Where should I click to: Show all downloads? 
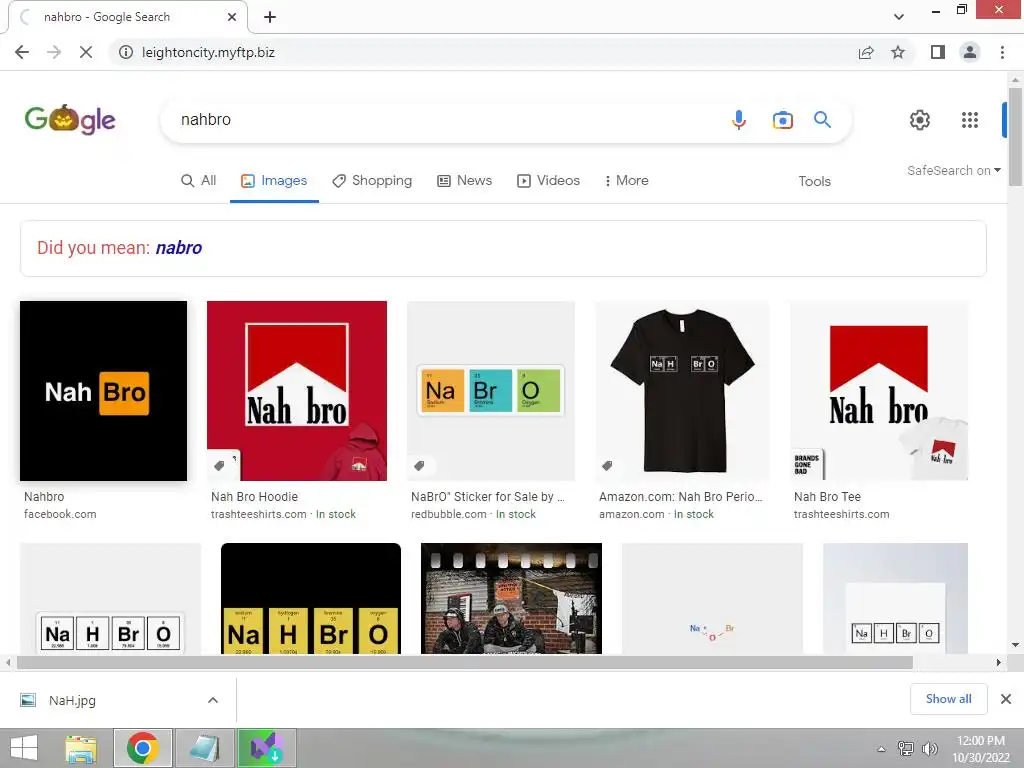(948, 699)
